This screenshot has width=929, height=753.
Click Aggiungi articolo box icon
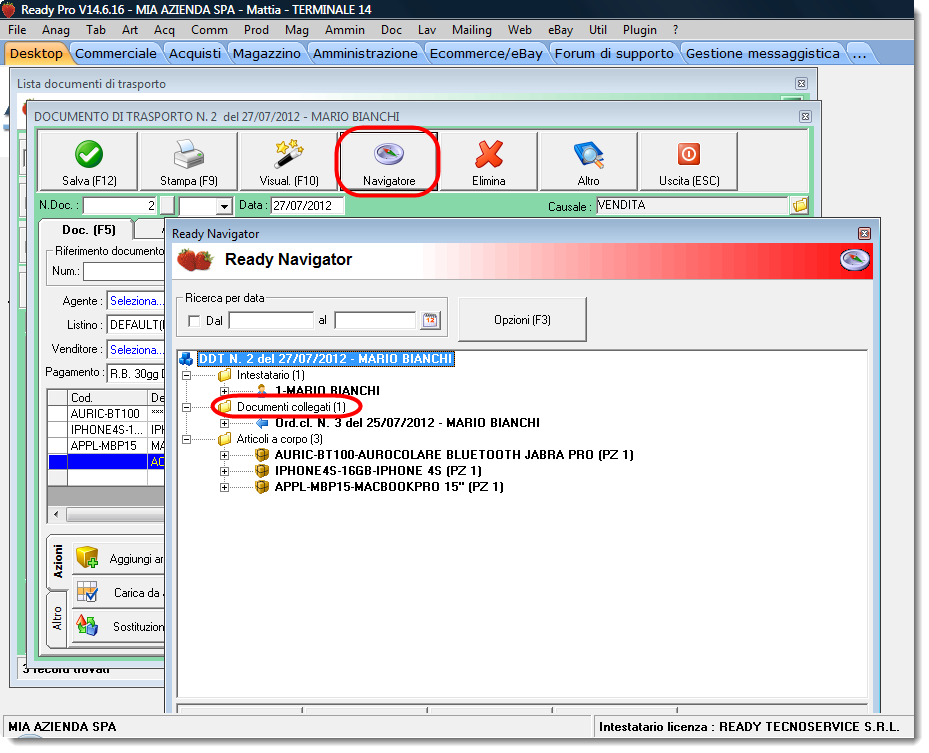click(x=88, y=557)
